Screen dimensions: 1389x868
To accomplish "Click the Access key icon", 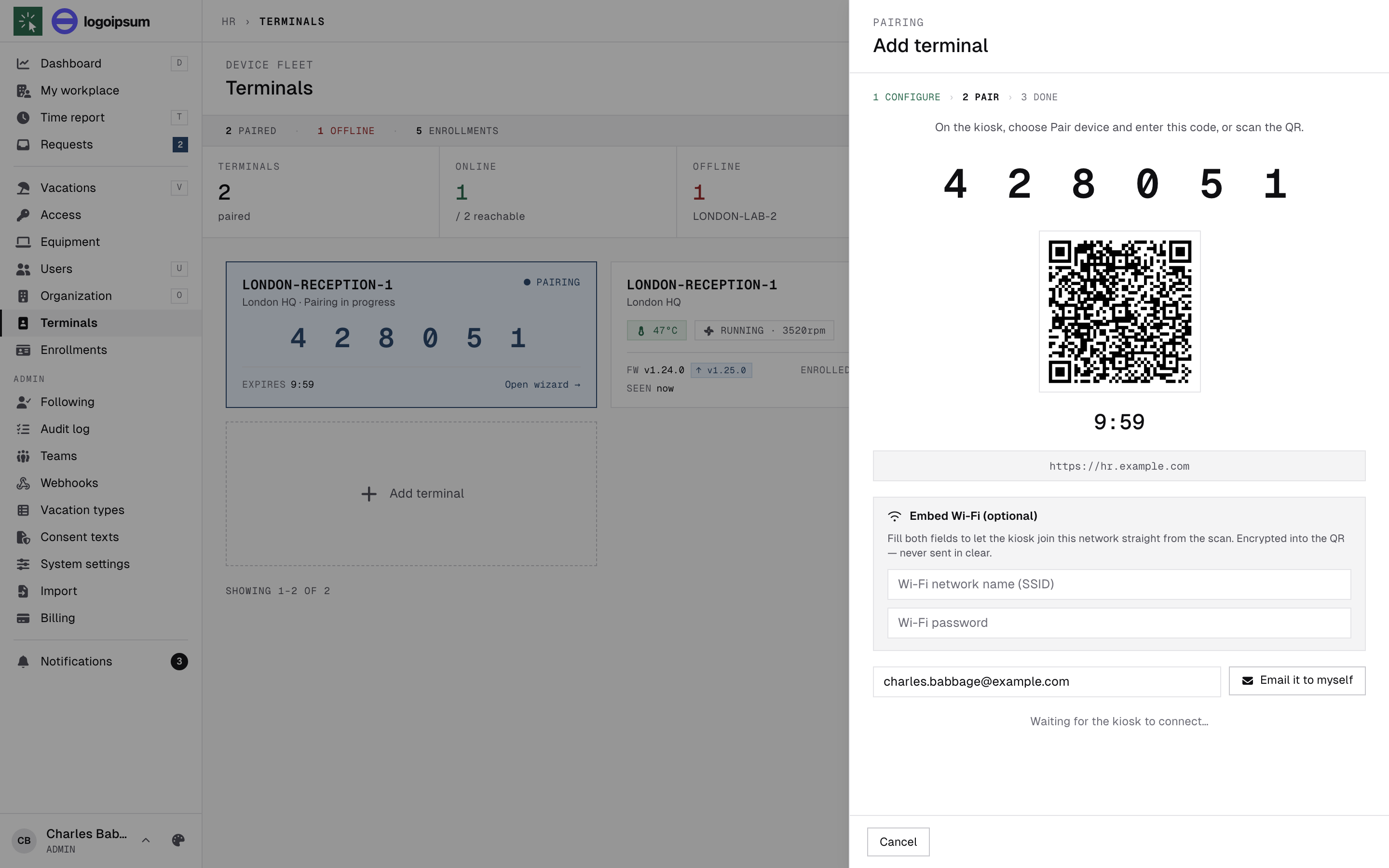I will coord(23,215).
